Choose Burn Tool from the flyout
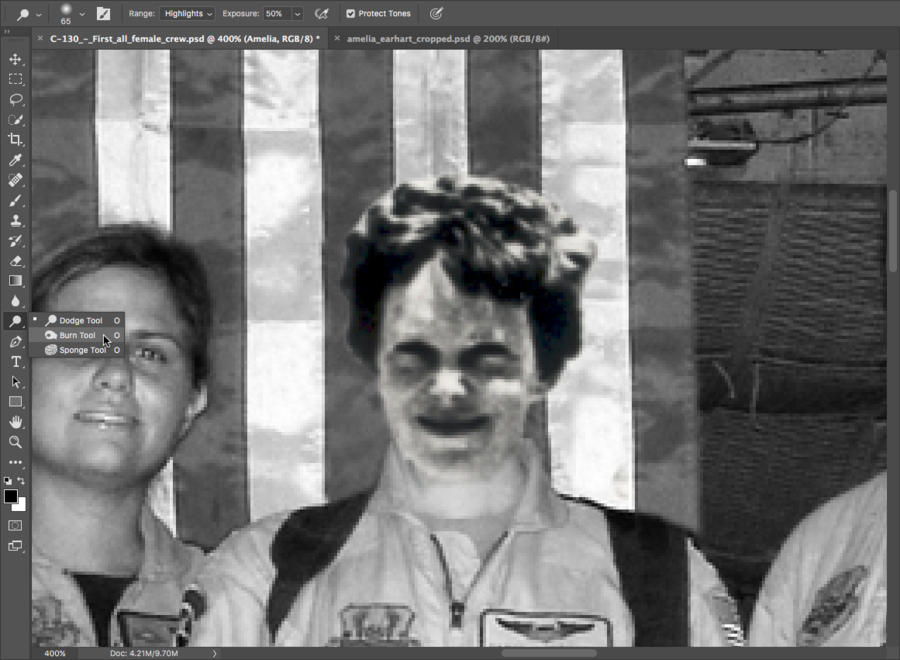900x660 pixels. pos(77,335)
